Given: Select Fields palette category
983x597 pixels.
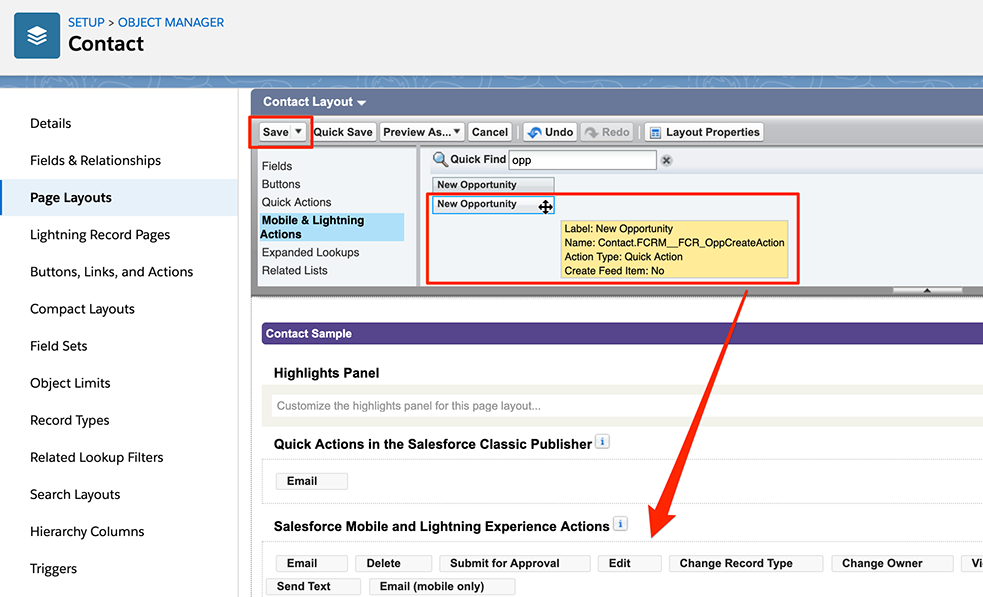Looking at the screenshot, I should point(276,166).
